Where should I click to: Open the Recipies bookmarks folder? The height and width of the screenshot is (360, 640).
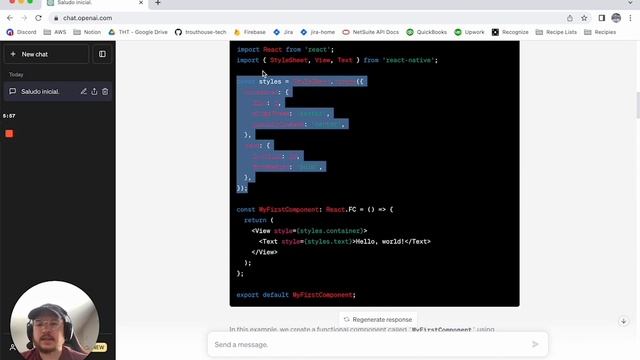tap(600, 32)
